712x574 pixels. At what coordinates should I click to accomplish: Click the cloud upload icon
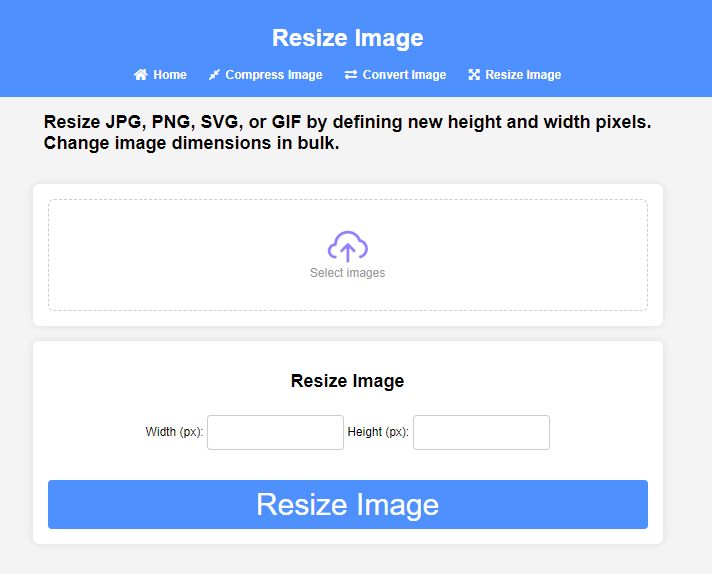point(348,247)
